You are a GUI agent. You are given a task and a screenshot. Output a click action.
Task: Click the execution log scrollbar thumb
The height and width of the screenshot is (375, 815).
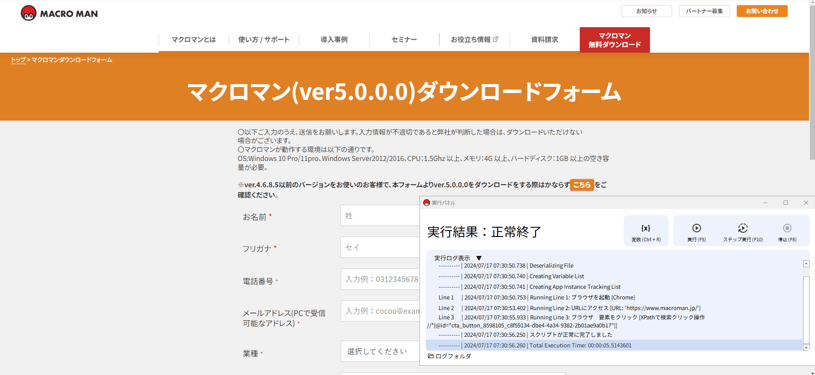pyautogui.click(x=806, y=309)
